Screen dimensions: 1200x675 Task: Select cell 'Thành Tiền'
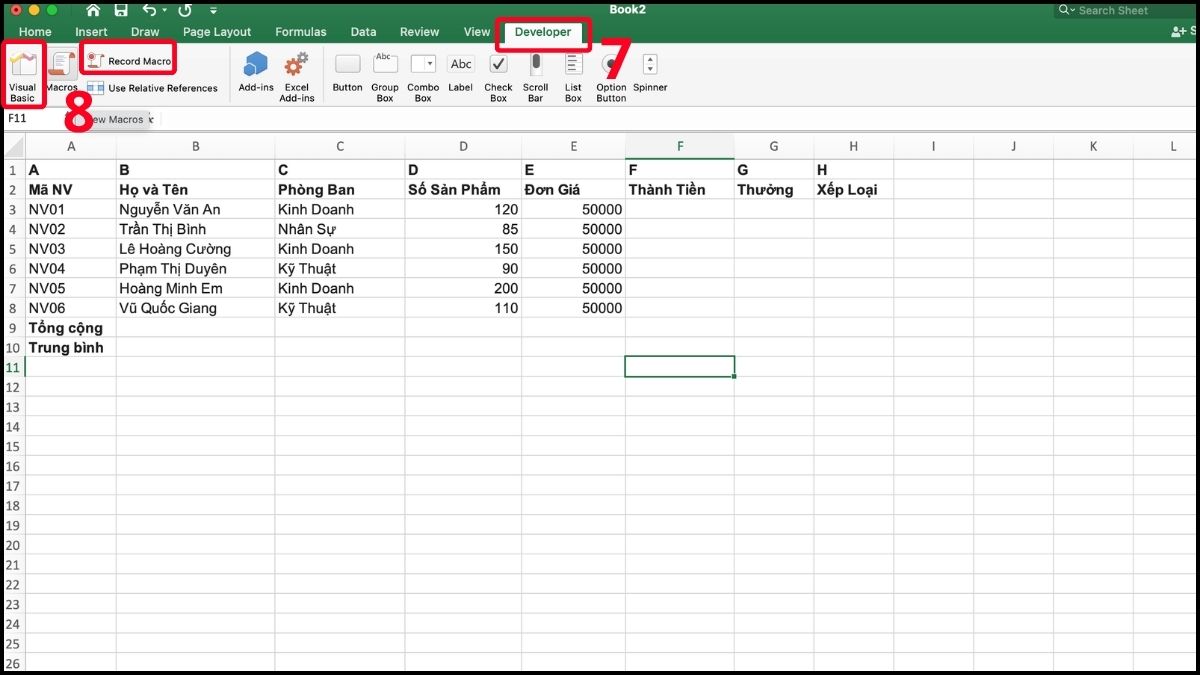(680, 189)
